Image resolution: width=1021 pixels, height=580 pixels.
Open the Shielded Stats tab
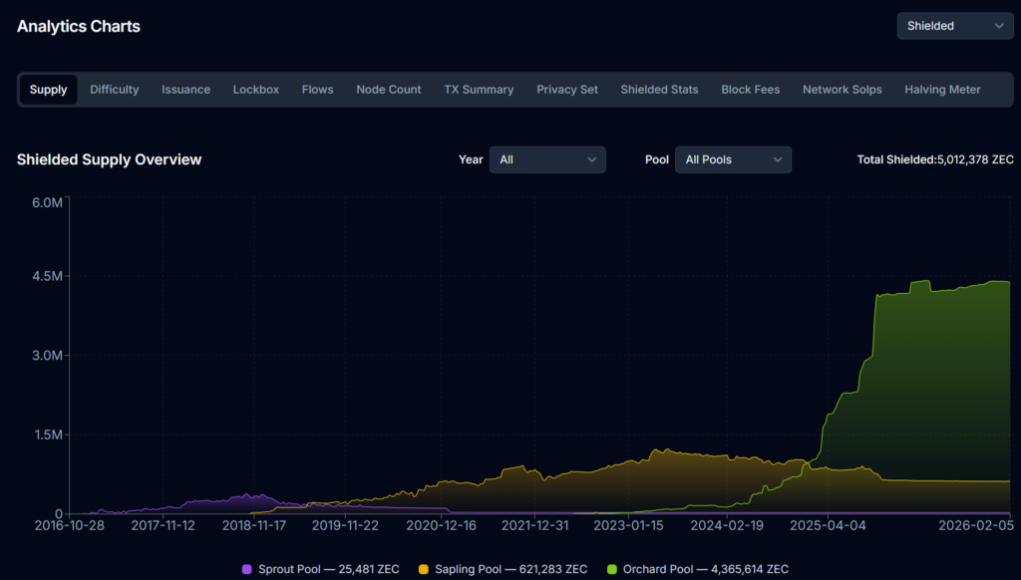(659, 90)
